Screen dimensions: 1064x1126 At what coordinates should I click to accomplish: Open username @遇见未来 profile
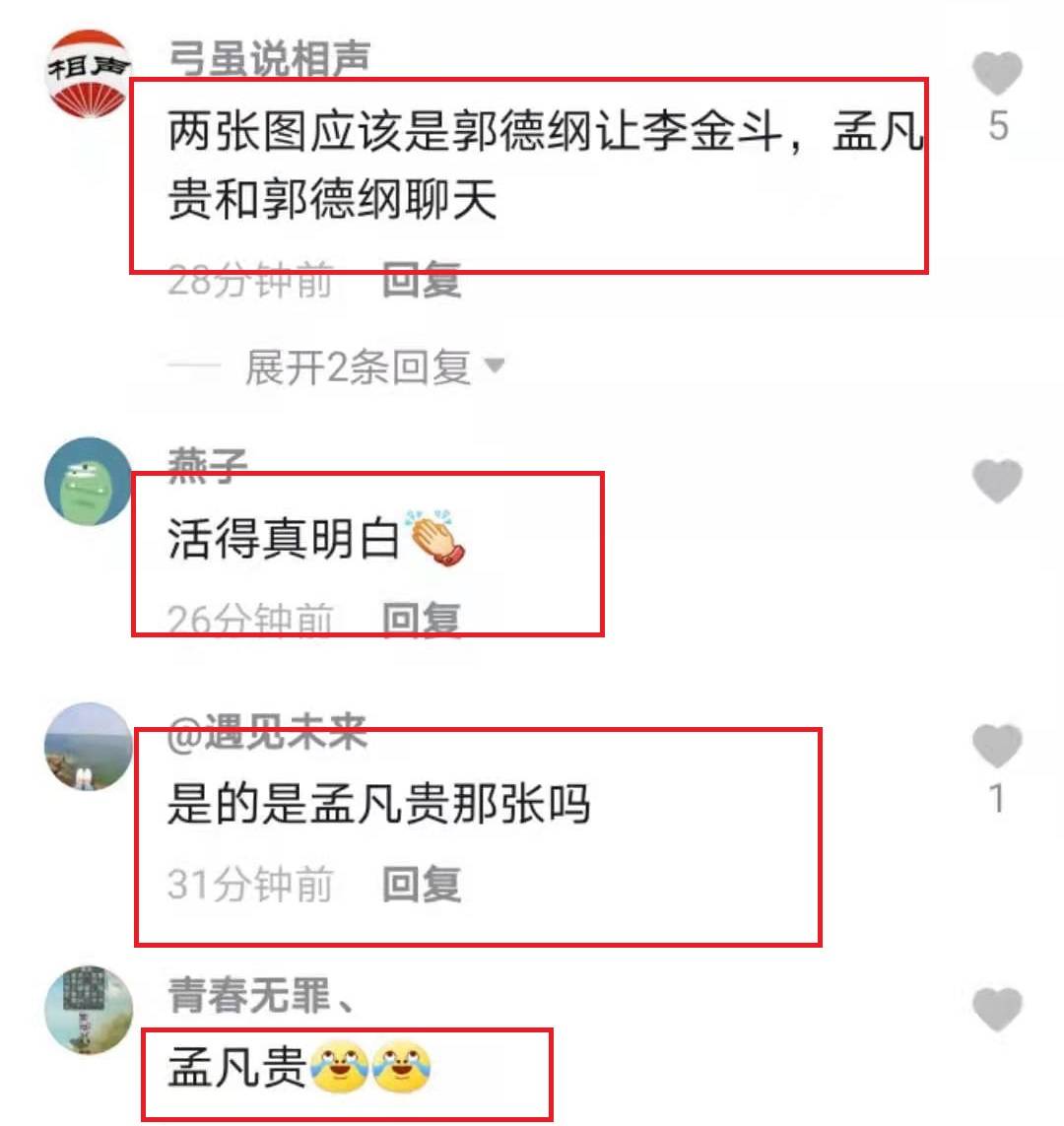click(267, 732)
